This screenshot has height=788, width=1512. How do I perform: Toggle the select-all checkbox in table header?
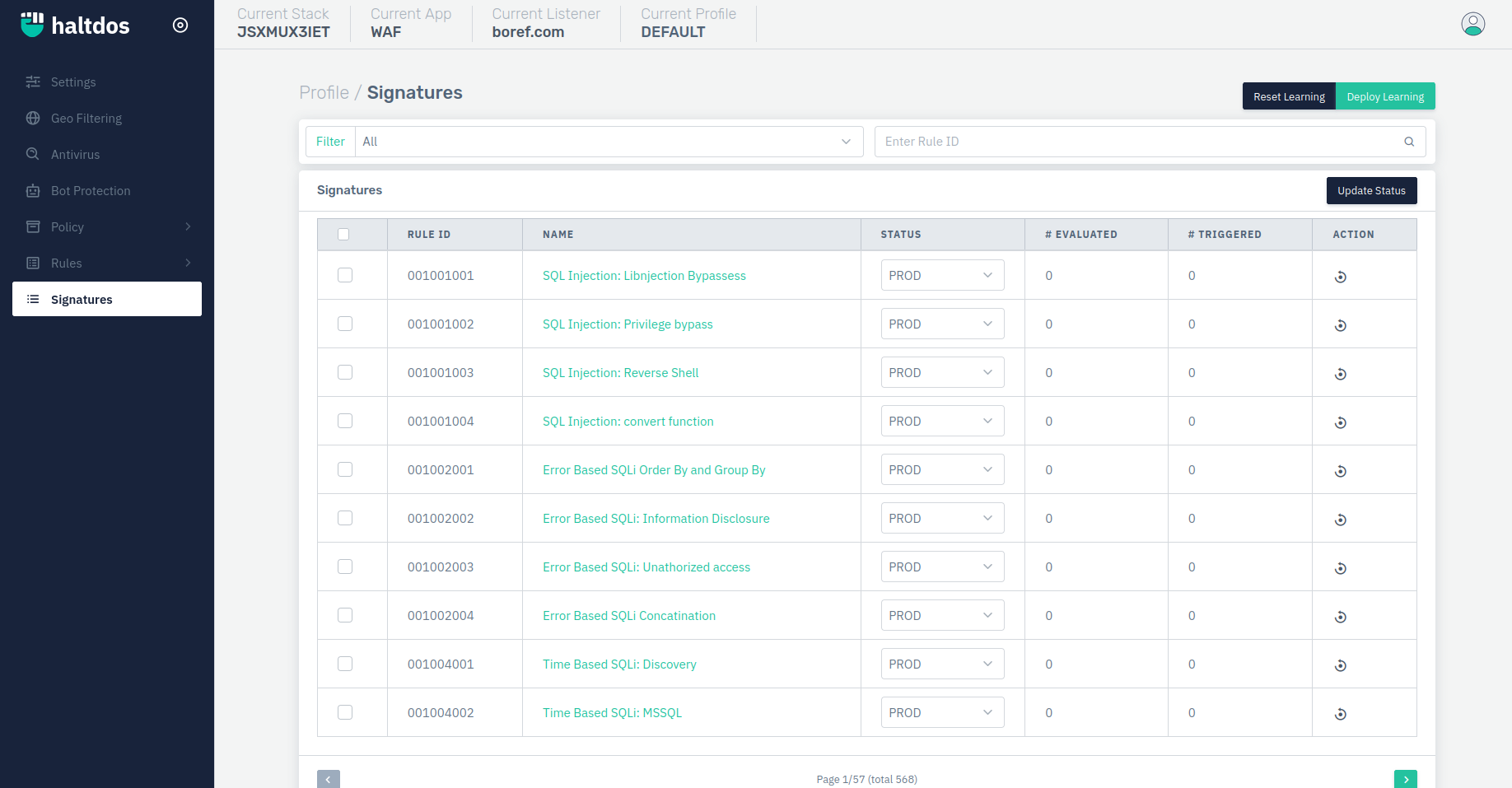[x=343, y=235]
